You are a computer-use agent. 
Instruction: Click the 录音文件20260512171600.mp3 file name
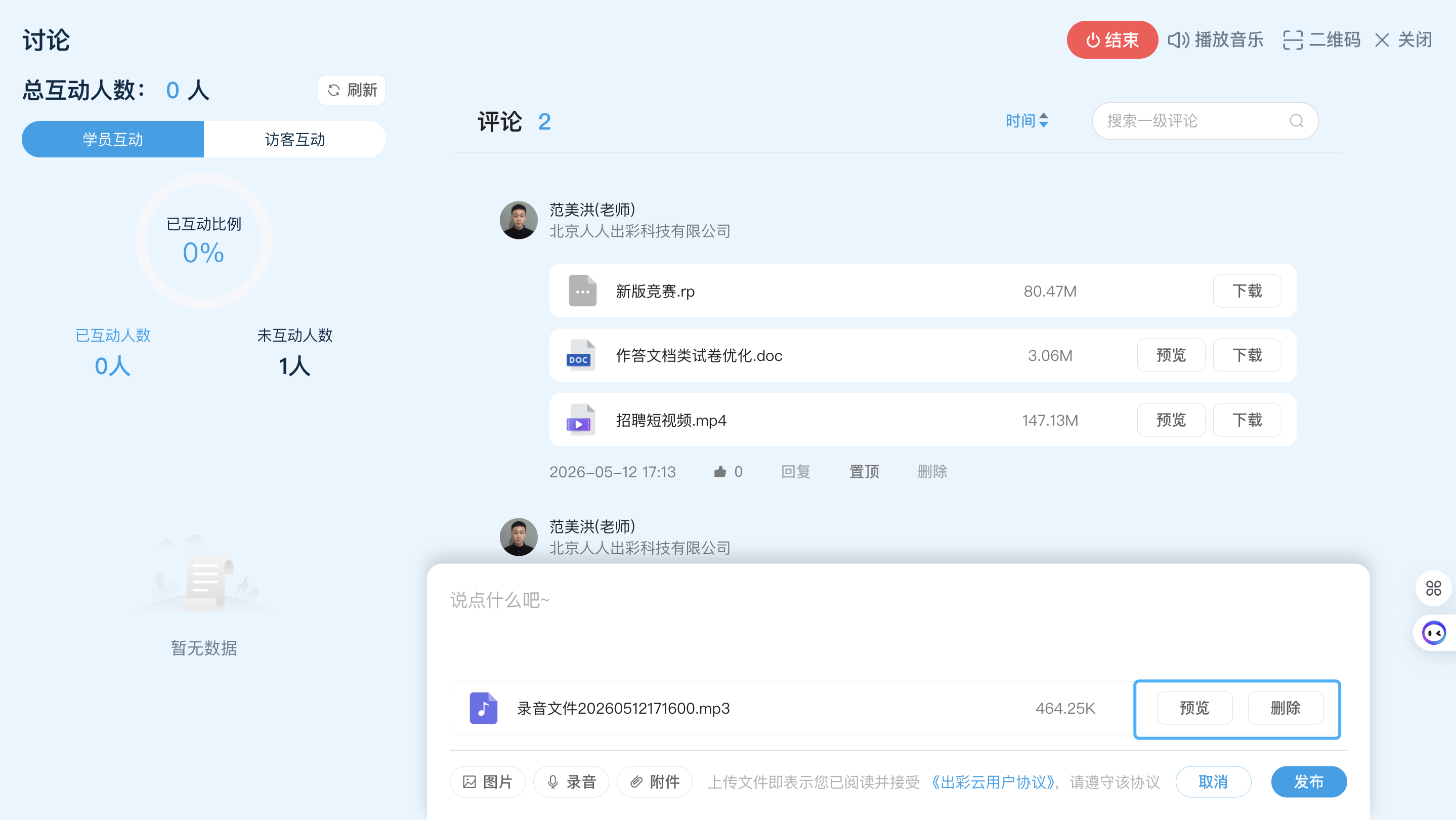click(623, 708)
